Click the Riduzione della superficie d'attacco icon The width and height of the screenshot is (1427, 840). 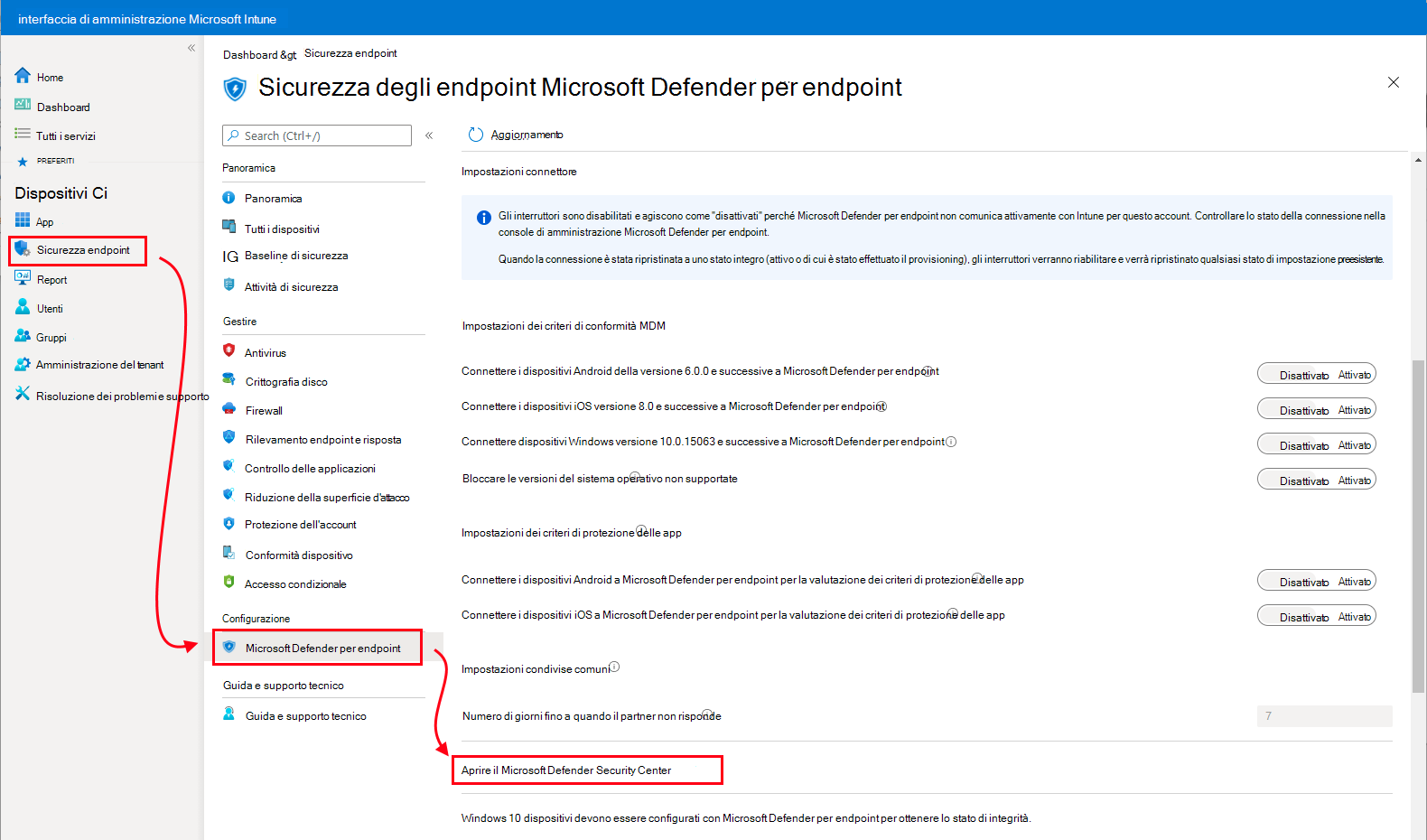pos(229,495)
